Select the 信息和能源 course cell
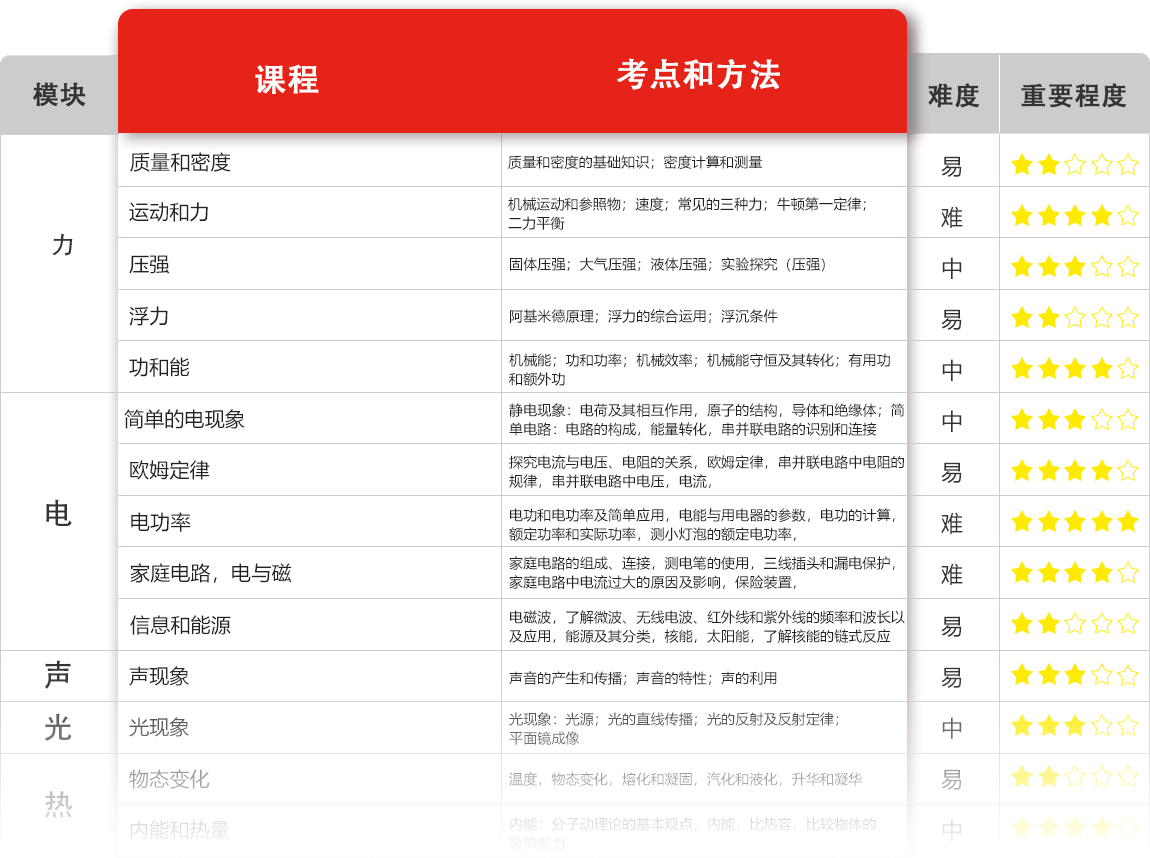This screenshot has height=858, width=1150. [310, 625]
